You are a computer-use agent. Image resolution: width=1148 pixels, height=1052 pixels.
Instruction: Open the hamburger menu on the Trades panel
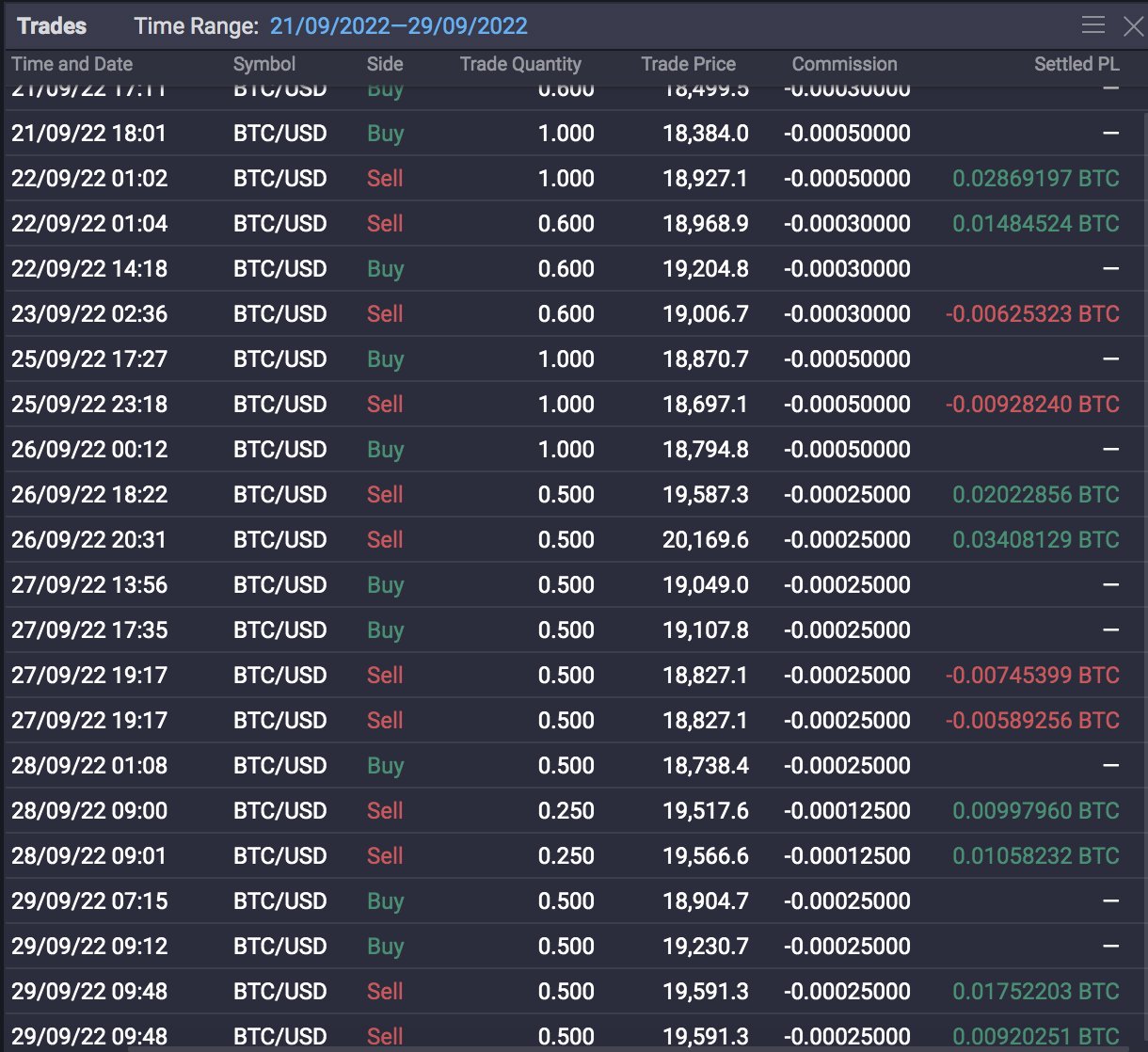point(1093,25)
